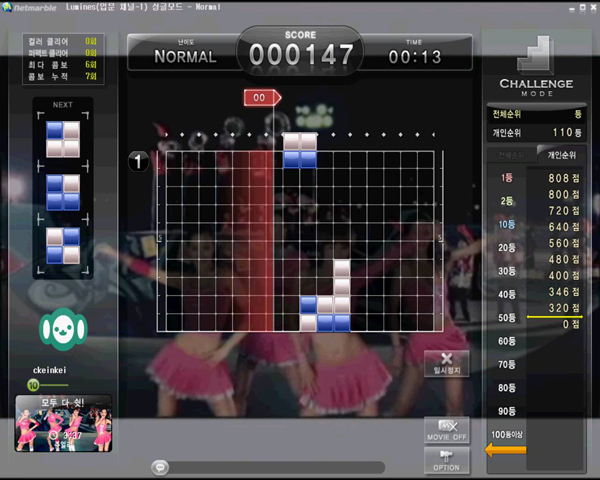Open the music video thumbnail

pyautogui.click(x=63, y=422)
